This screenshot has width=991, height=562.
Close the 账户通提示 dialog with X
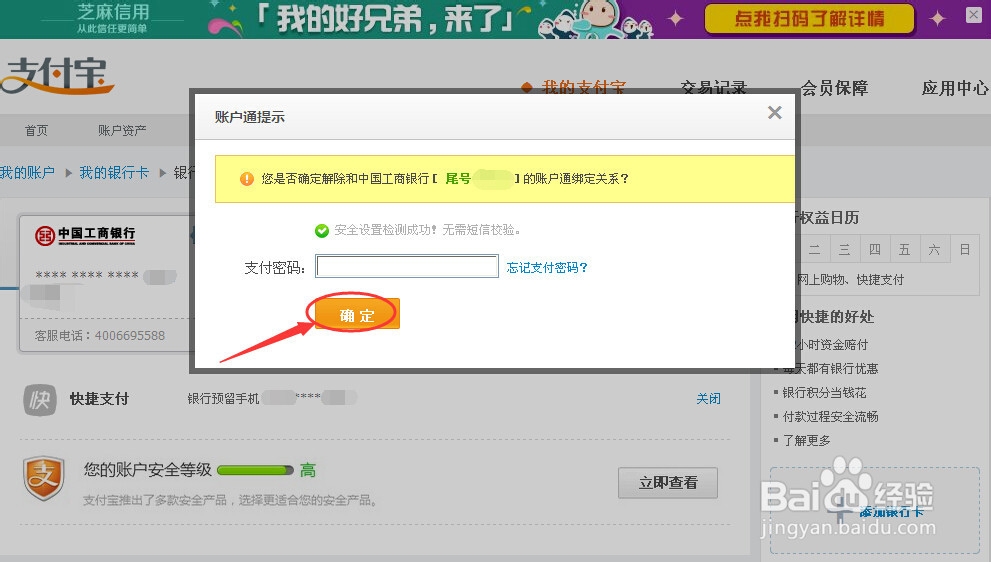pos(774,113)
